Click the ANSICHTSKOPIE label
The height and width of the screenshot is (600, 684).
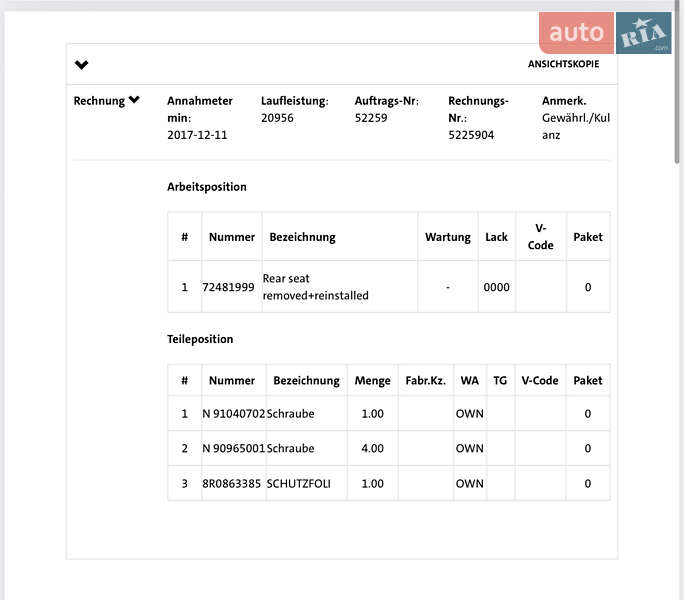coord(563,64)
